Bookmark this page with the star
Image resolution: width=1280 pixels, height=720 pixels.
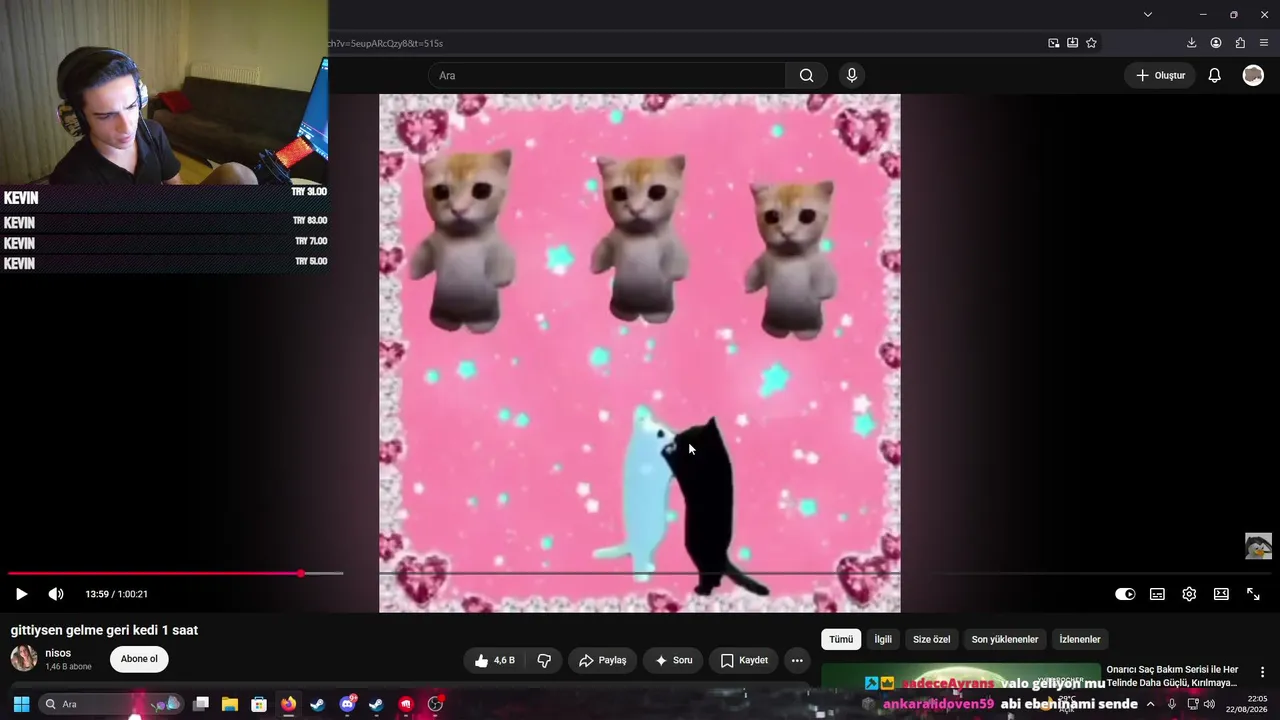point(1091,43)
